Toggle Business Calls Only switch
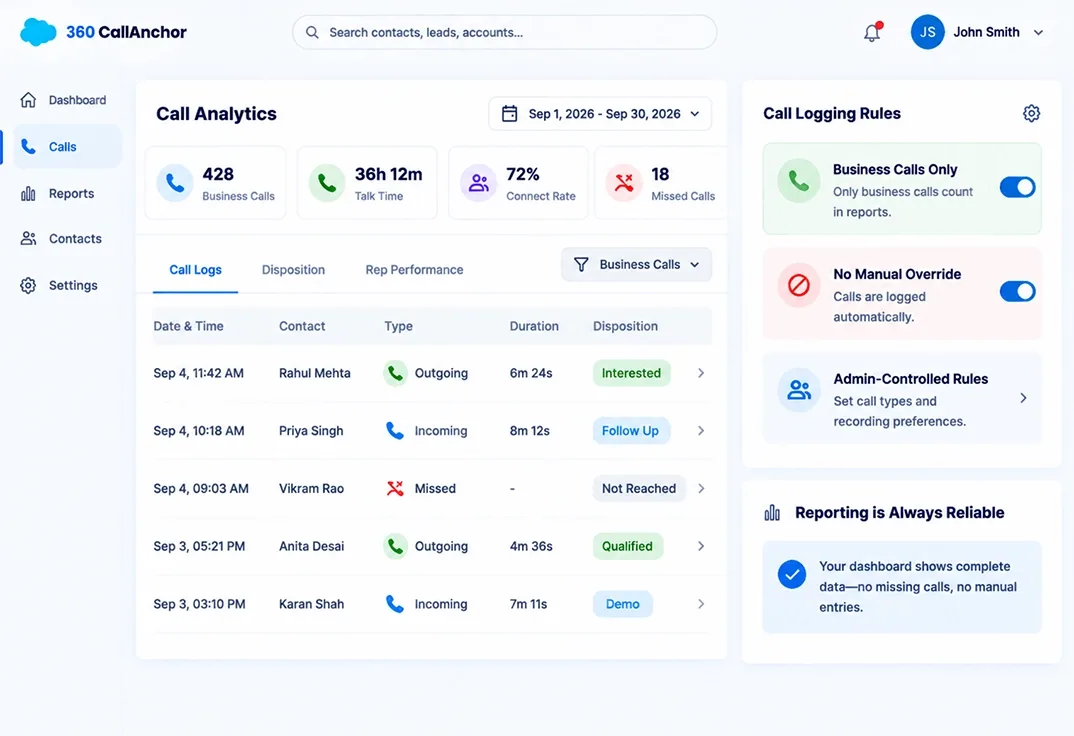This screenshot has width=1074, height=736. (1017, 187)
